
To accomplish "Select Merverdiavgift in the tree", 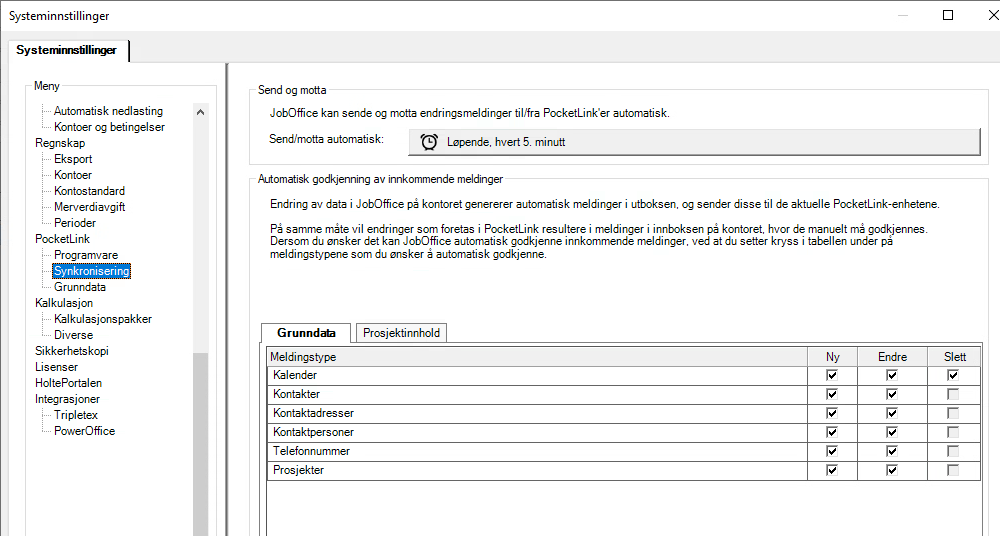I will [x=89, y=207].
